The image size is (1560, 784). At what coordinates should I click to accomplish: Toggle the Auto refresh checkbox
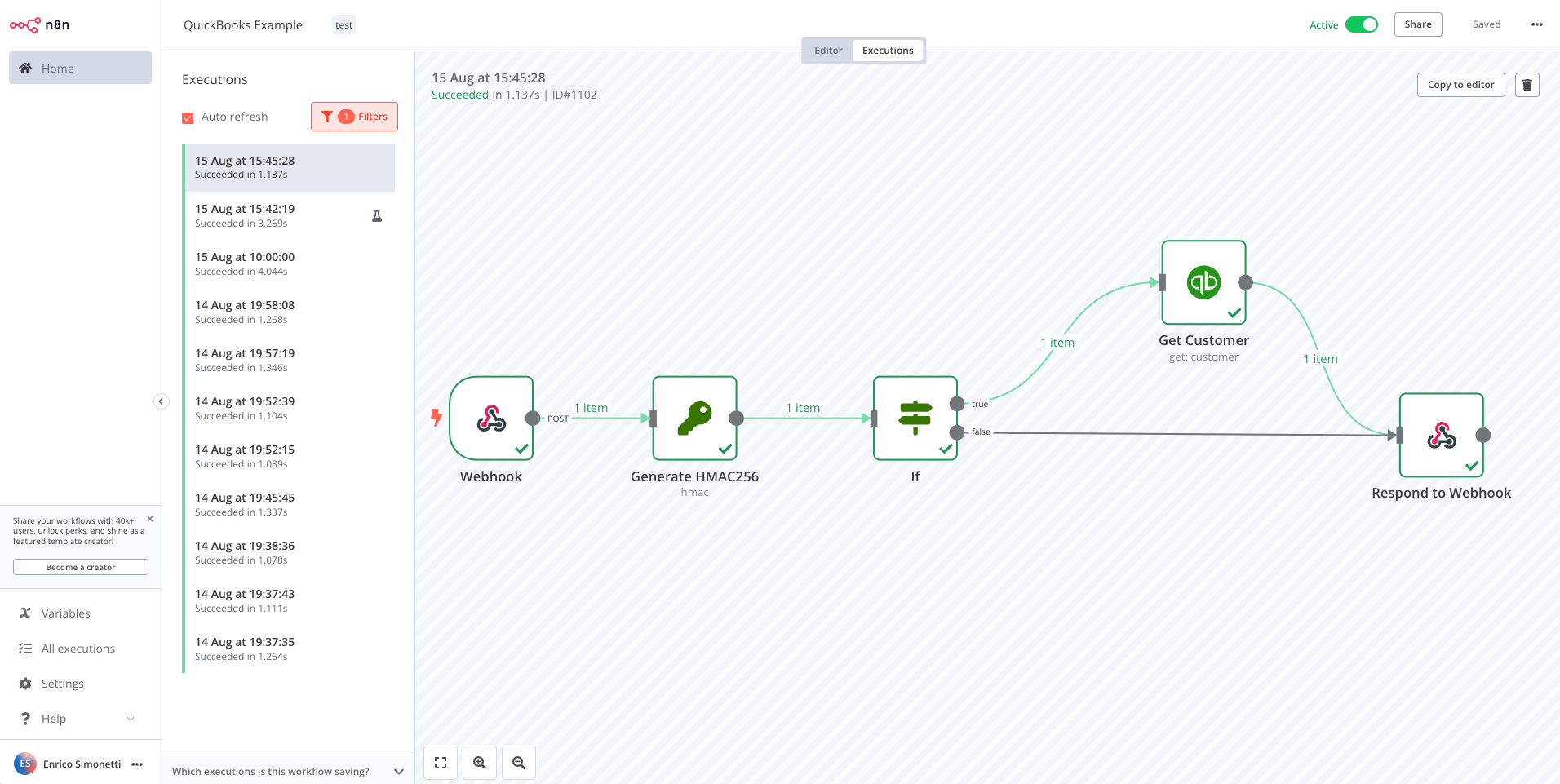pos(188,117)
